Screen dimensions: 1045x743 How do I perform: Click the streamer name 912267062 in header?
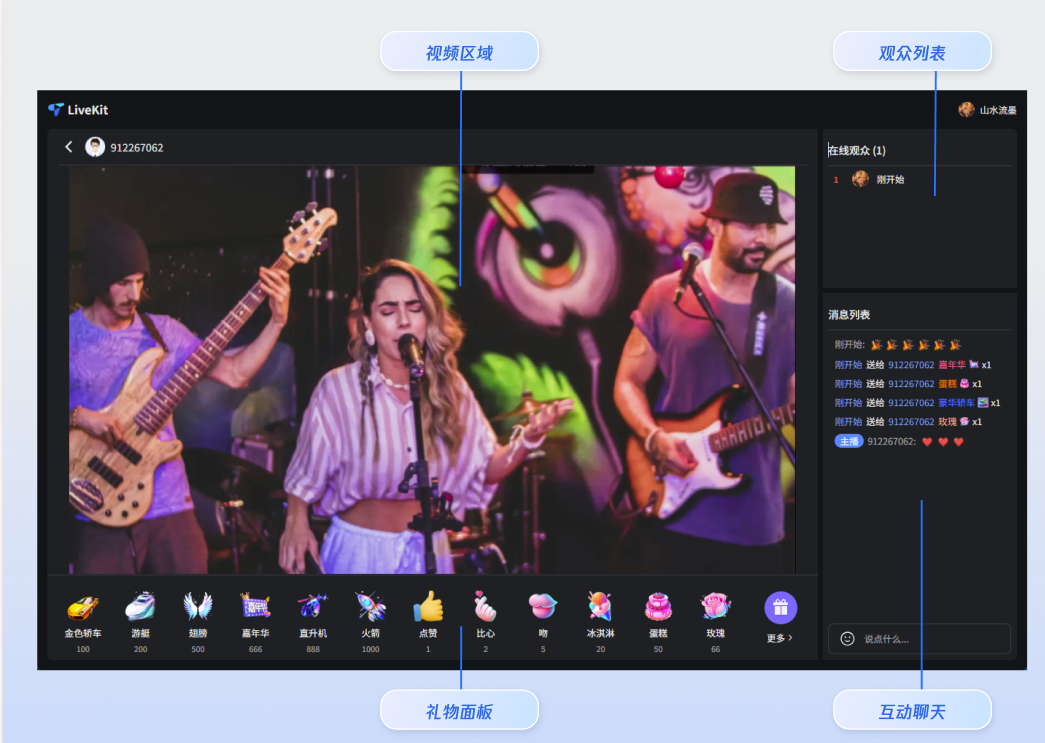(x=137, y=147)
